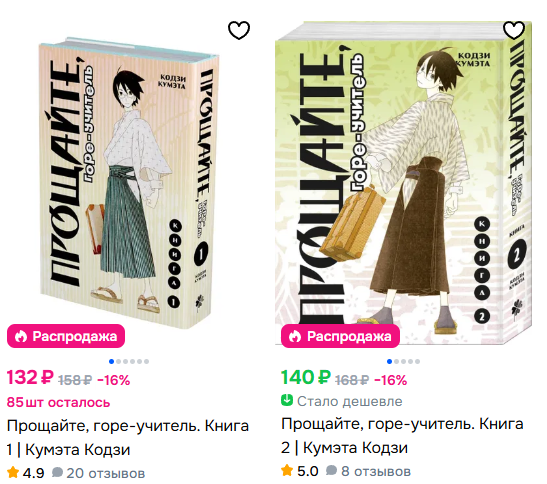Image resolution: width=547 pixels, height=484 pixels.
Task: Select last carousel dot under Book 1
Action: 147,362
